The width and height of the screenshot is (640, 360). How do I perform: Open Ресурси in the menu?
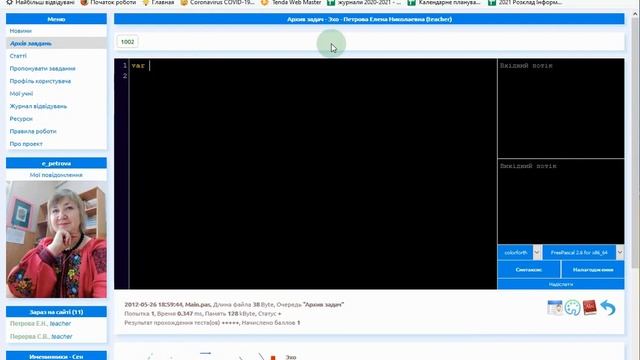pos(21,119)
